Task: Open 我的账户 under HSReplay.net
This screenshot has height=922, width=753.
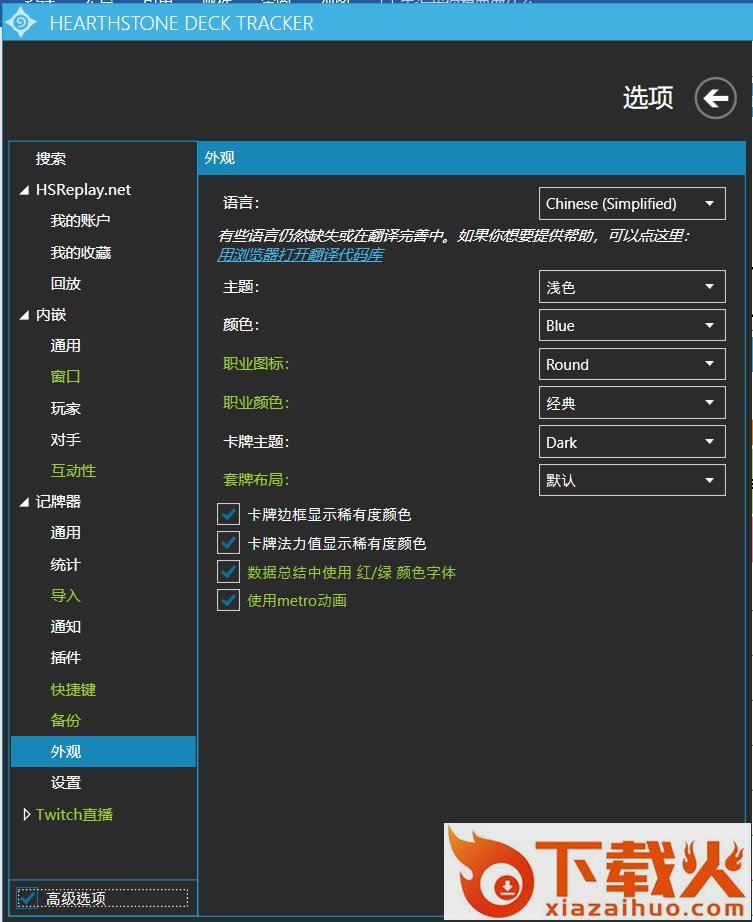Action: click(81, 221)
